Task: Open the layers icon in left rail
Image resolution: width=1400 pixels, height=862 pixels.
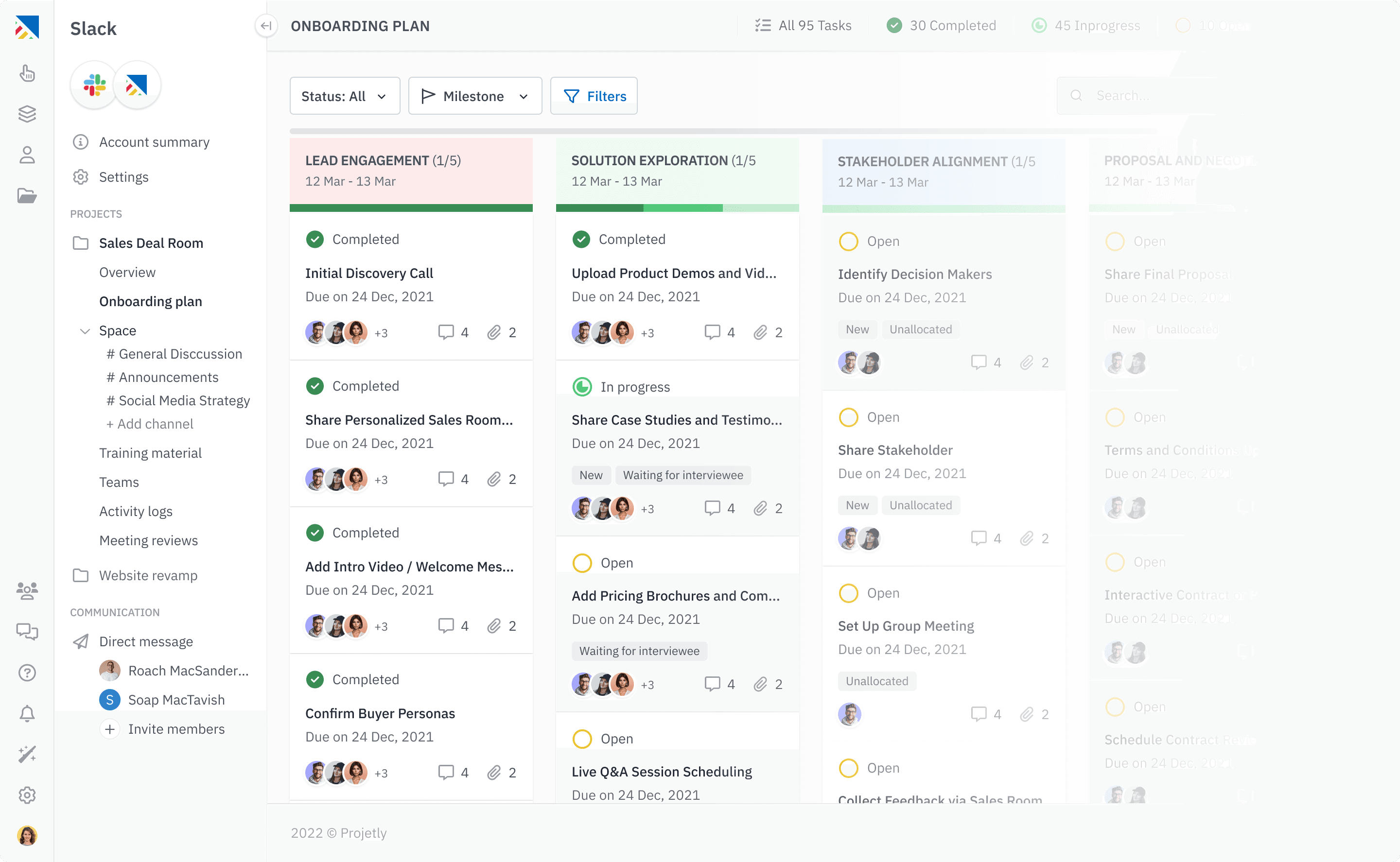Action: click(27, 113)
